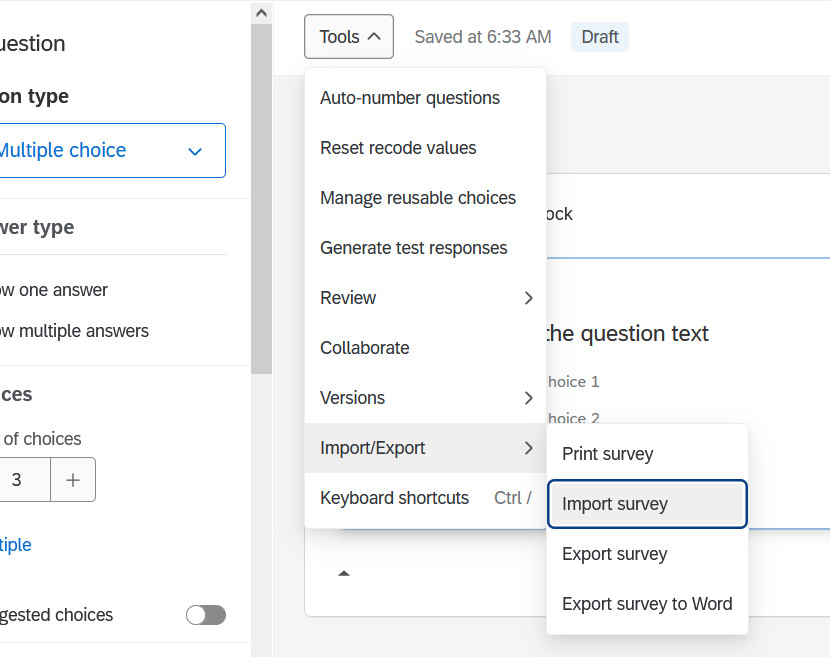Click the collapse block triangle icon
The image size is (830, 657).
click(344, 574)
